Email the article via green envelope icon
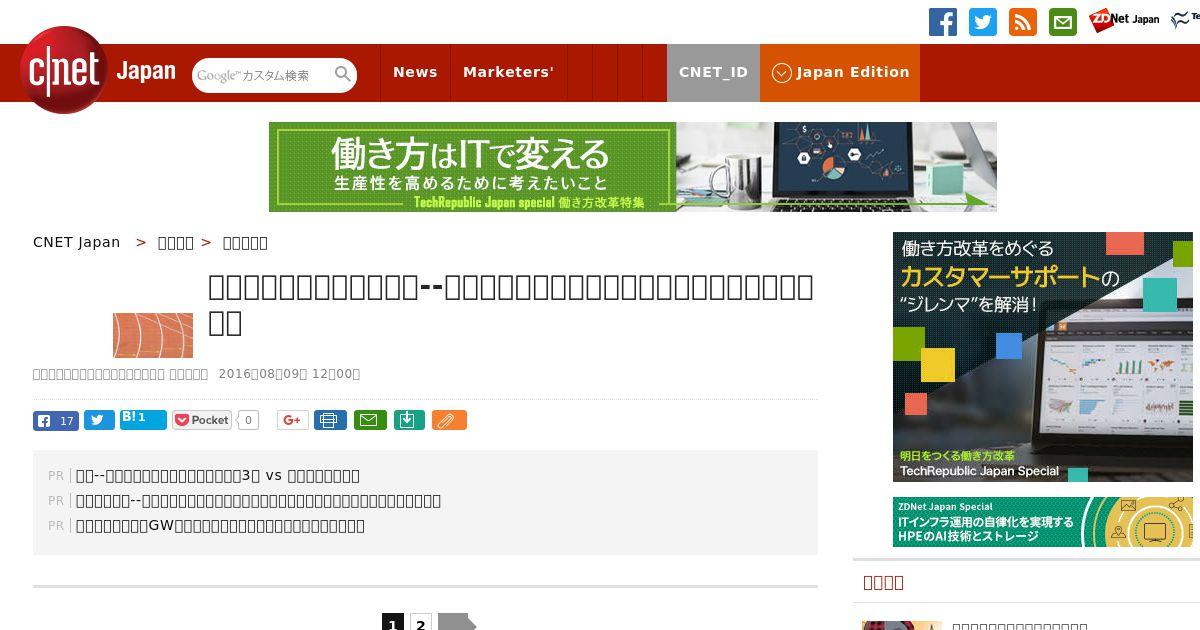This screenshot has width=1200, height=630. [x=368, y=420]
